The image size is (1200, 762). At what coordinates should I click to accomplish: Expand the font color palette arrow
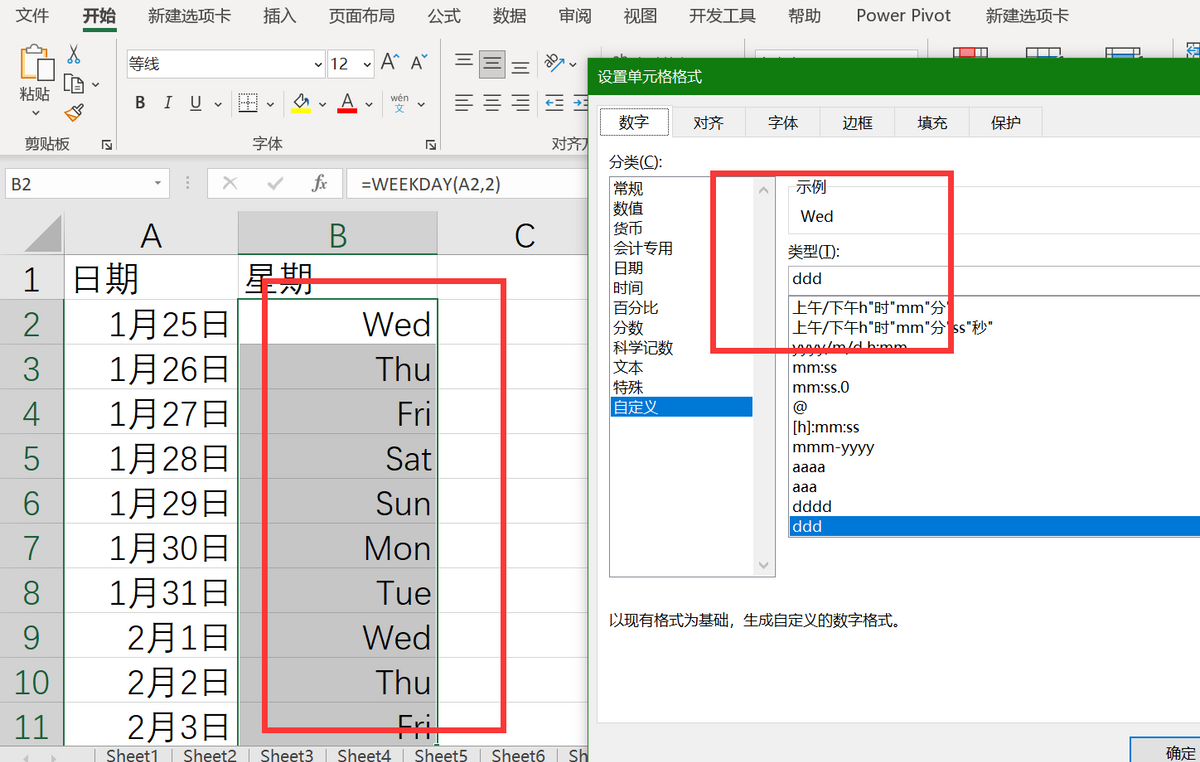[368, 104]
